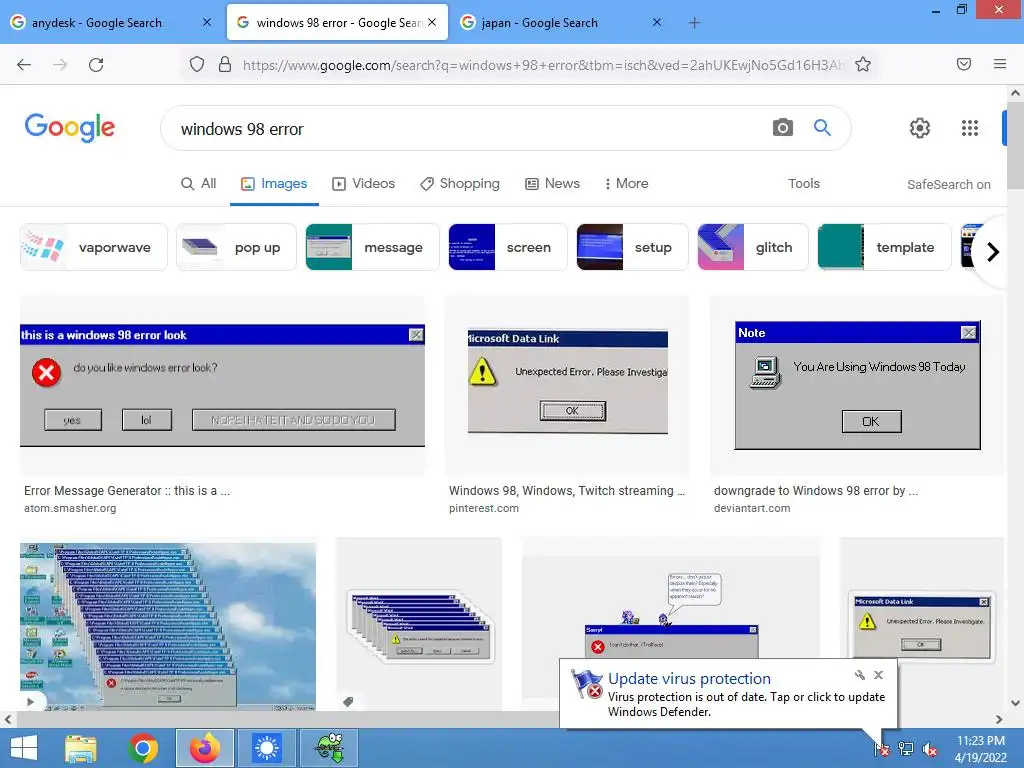Filter by the pop up chip
1024x768 pixels.
tap(236, 248)
